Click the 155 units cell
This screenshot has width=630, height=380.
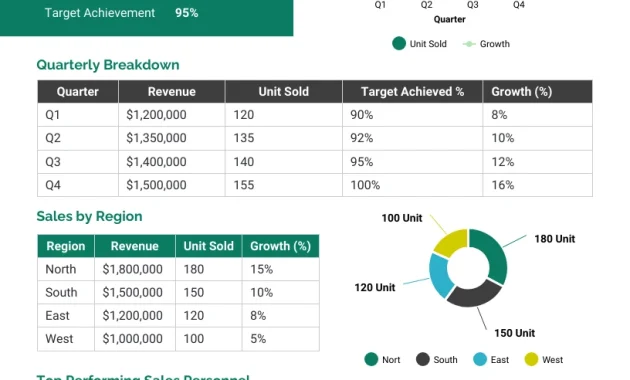284,185
